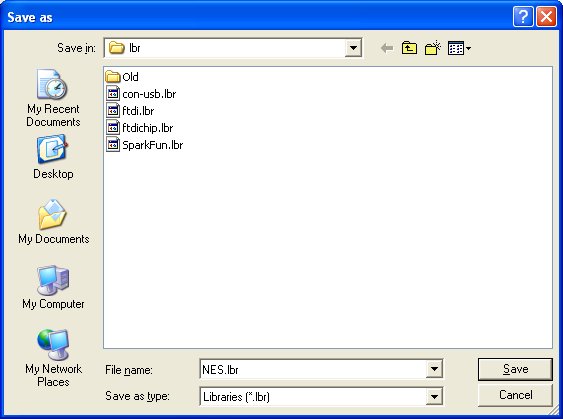Click the Save button
The height and width of the screenshot is (419, 563).
coord(515,369)
